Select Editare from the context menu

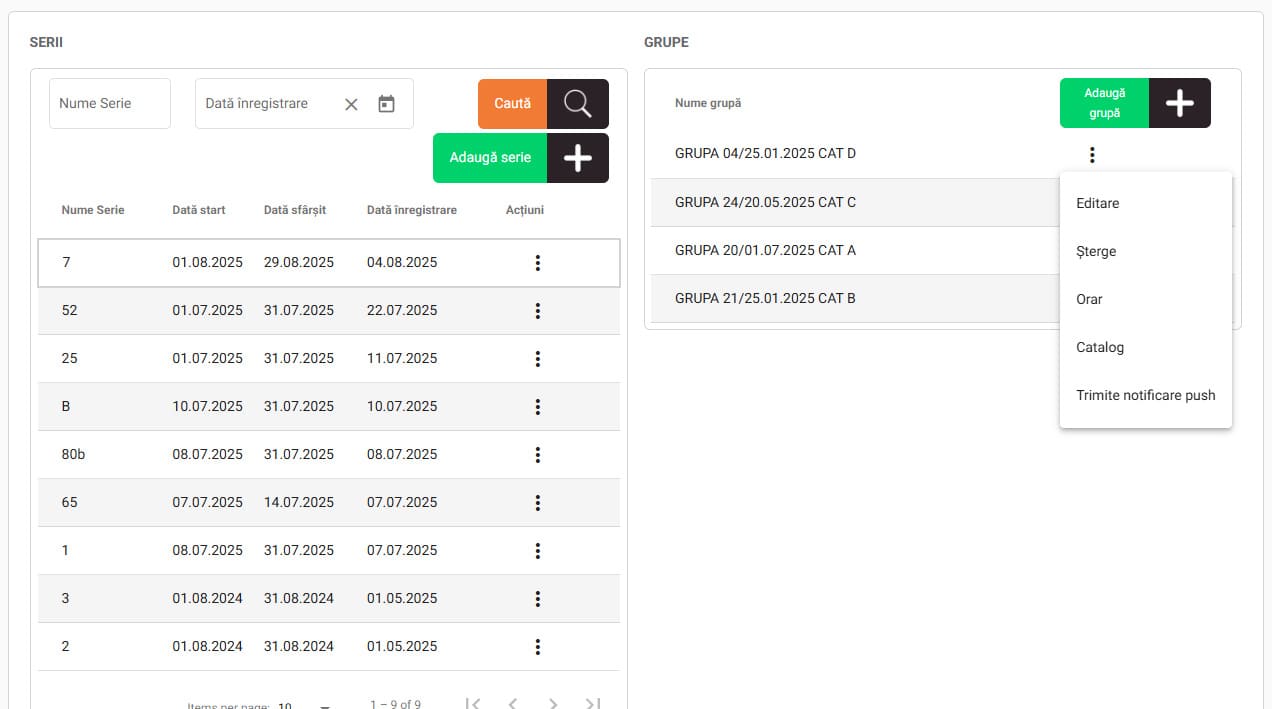click(1097, 203)
